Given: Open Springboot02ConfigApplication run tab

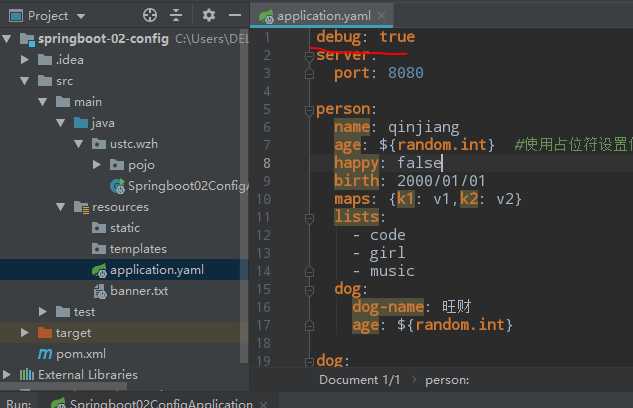Looking at the screenshot, I should click(x=161, y=403).
